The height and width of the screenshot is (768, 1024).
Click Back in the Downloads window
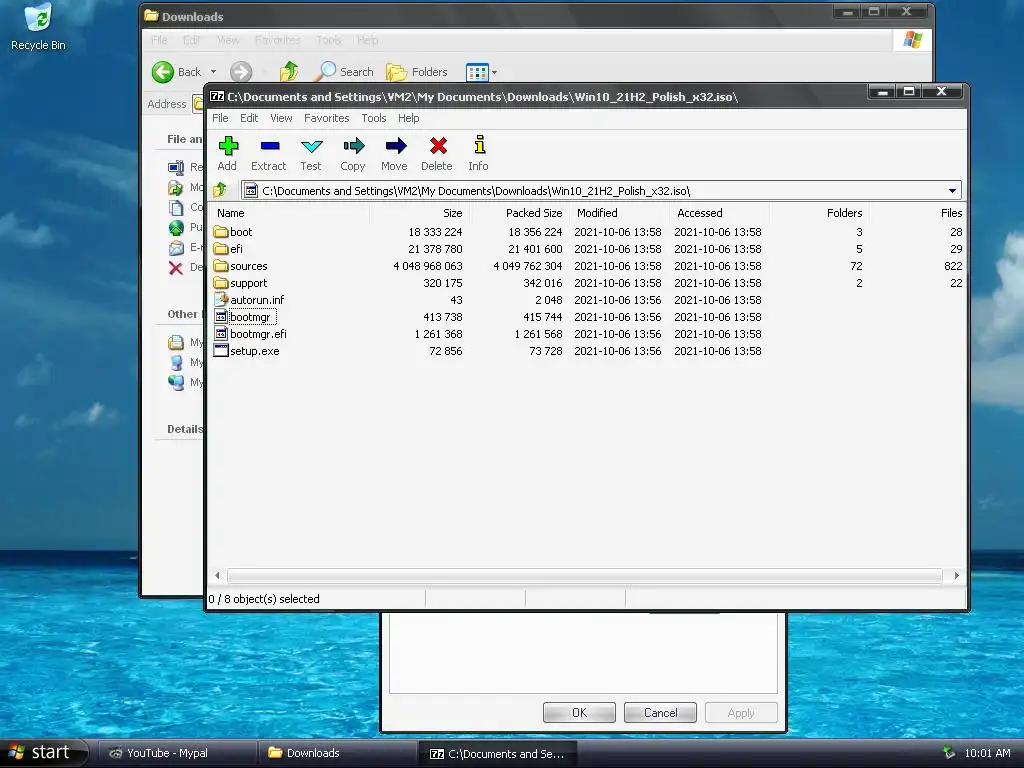(x=177, y=72)
